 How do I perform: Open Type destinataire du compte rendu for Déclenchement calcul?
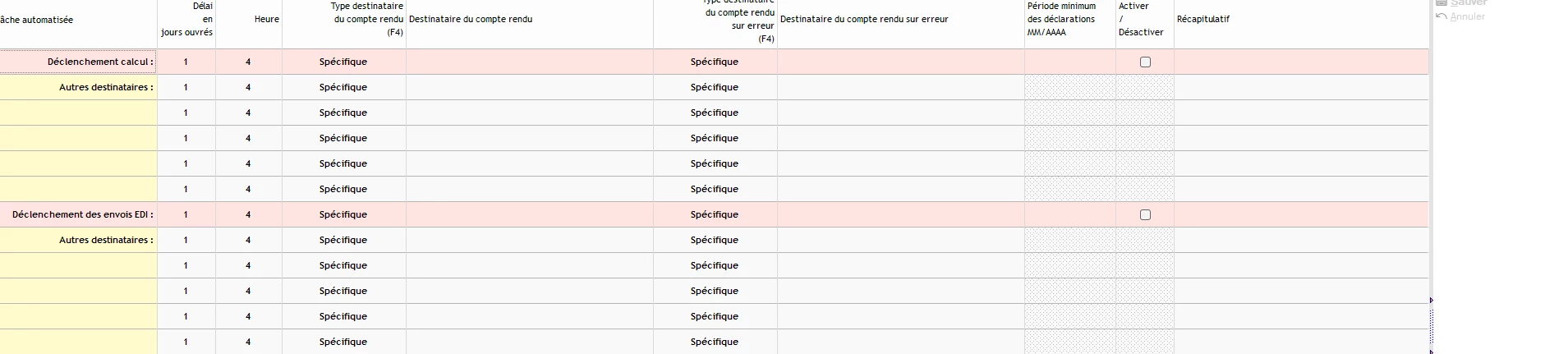click(343, 62)
